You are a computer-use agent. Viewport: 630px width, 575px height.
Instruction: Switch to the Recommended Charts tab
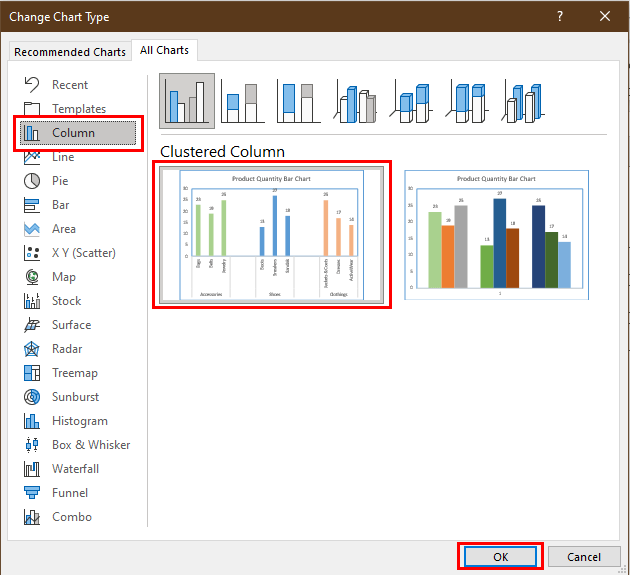click(x=70, y=52)
